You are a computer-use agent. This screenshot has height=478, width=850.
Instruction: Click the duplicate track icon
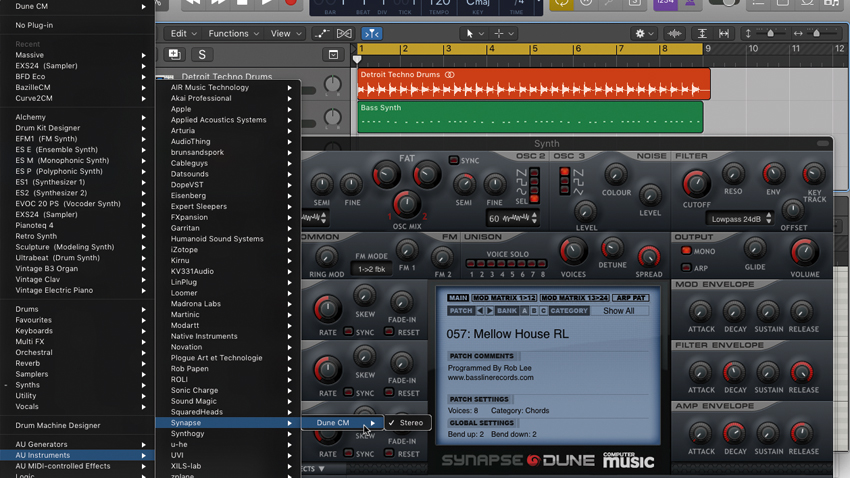tap(175, 54)
